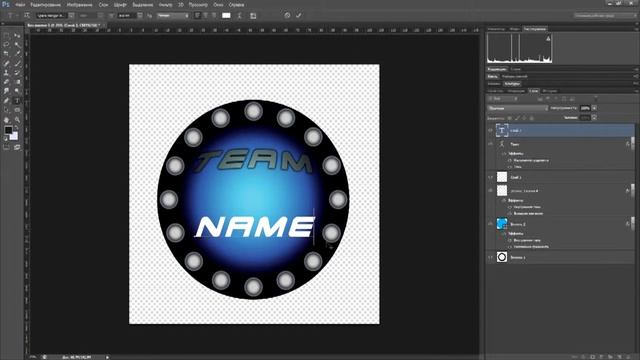
Task: Open the workspace switcher dropdown
Action: 606,16
